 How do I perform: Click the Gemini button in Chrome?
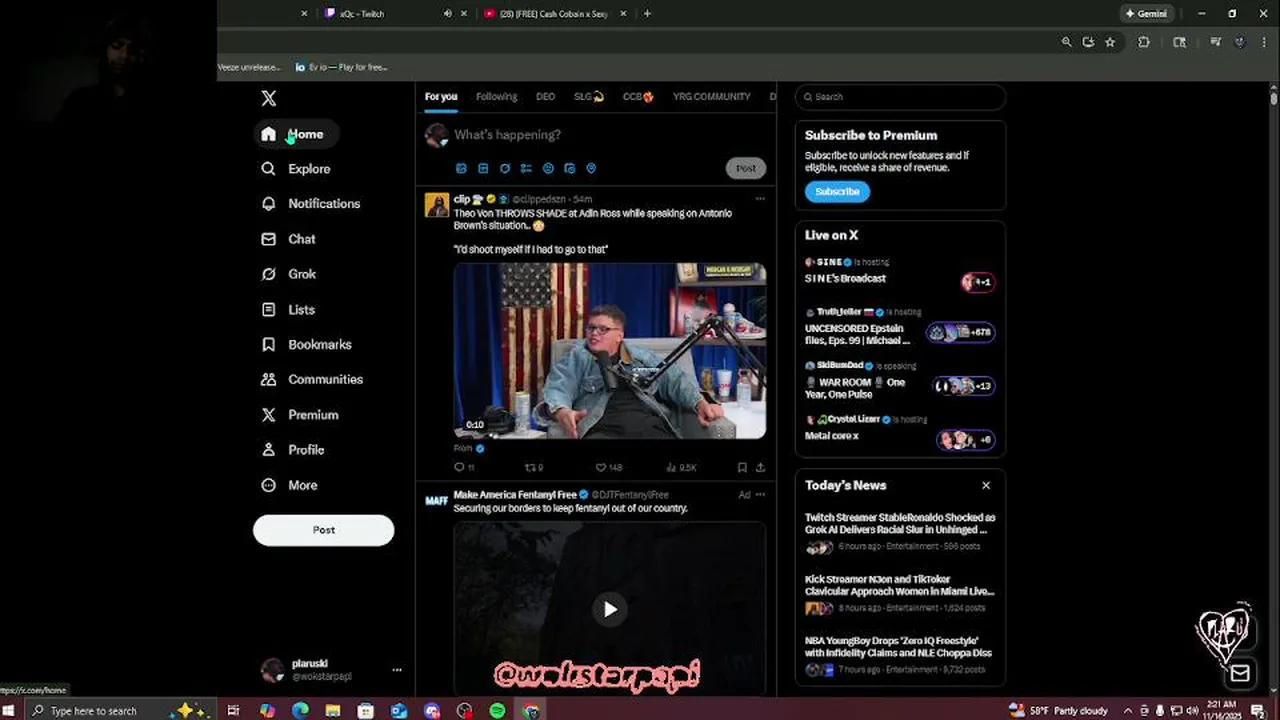pyautogui.click(x=1146, y=14)
